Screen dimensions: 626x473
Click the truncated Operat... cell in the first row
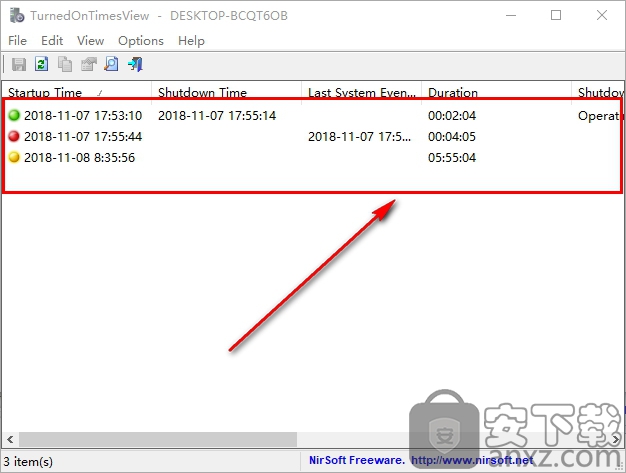click(599, 116)
